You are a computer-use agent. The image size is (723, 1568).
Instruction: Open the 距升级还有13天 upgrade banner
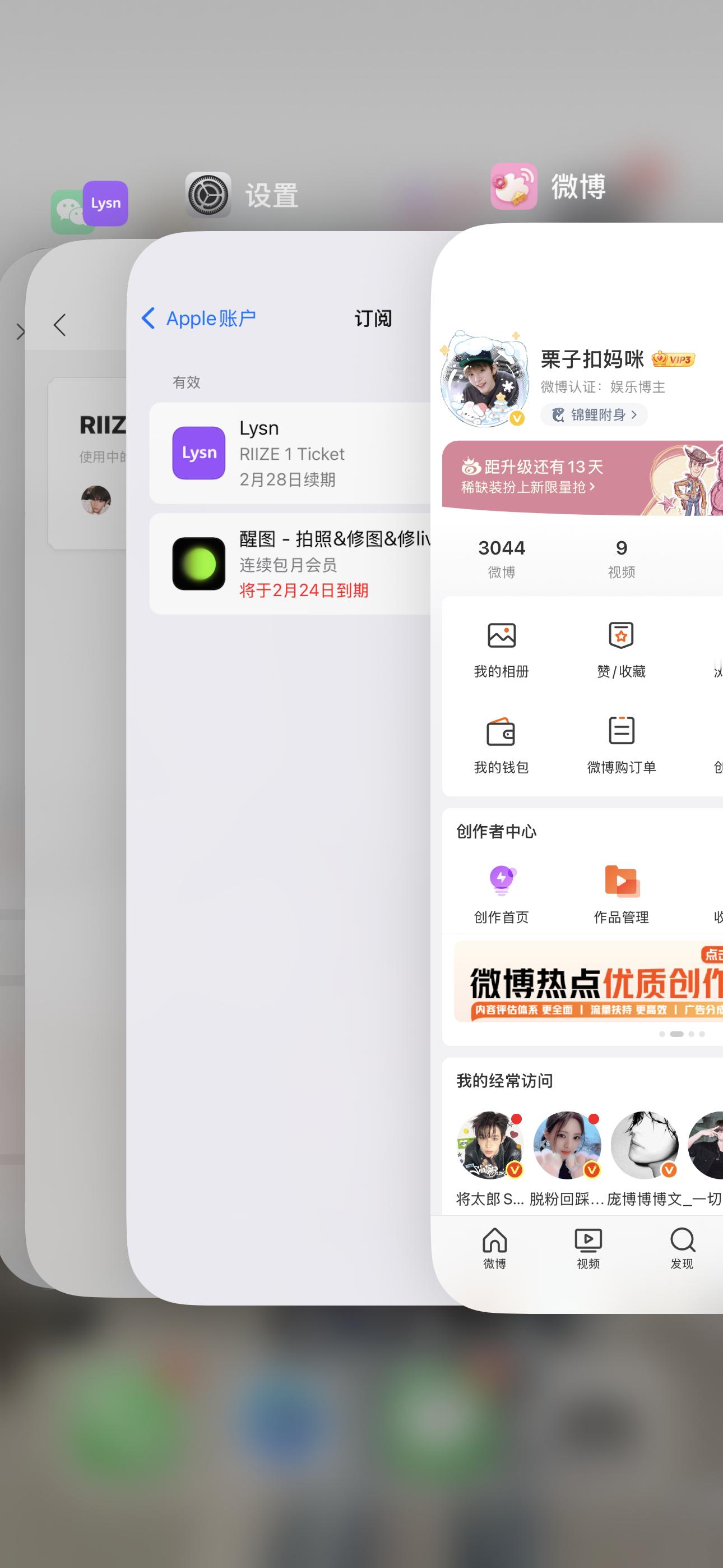582,478
